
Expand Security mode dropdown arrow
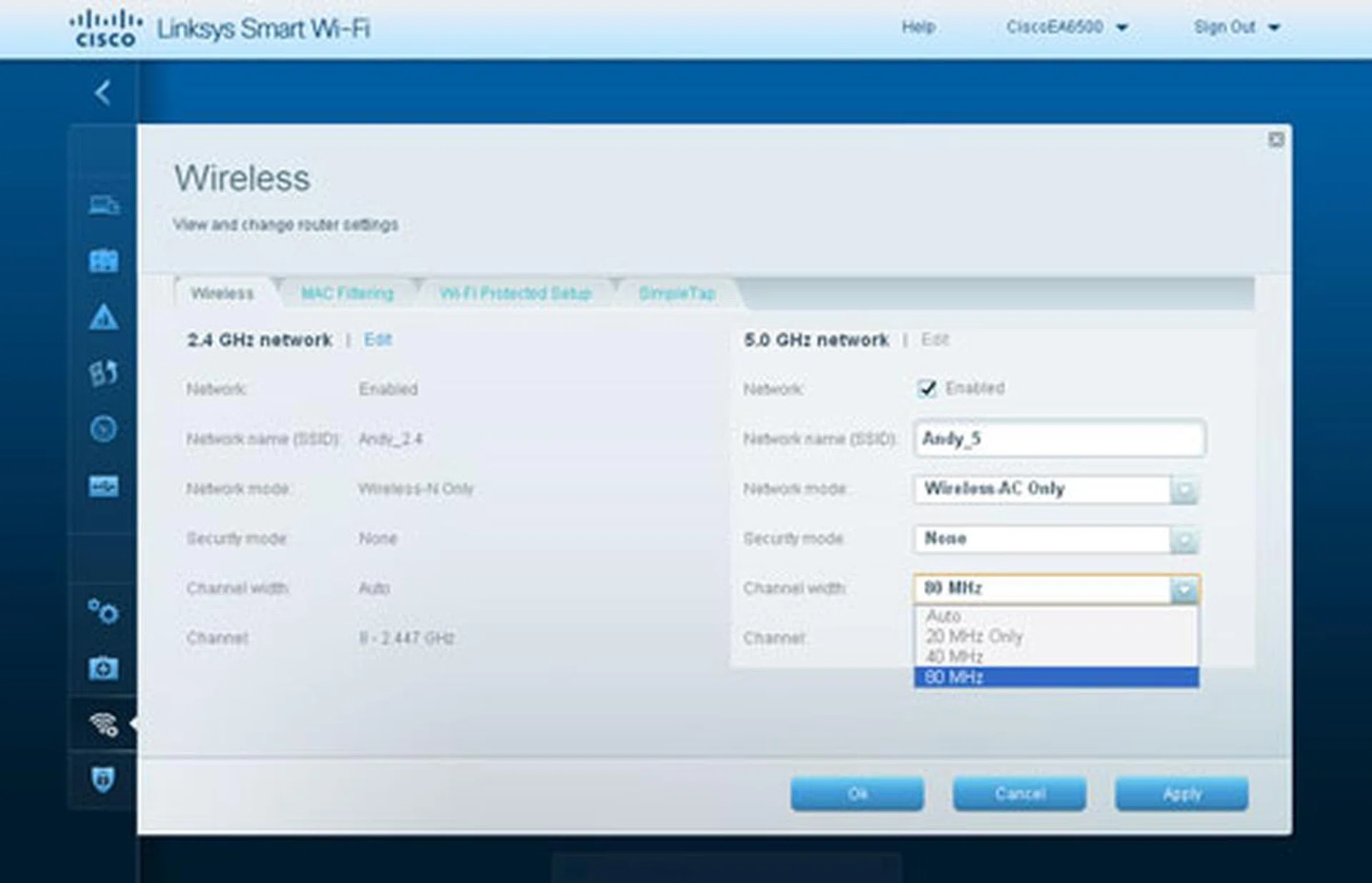tap(1184, 540)
